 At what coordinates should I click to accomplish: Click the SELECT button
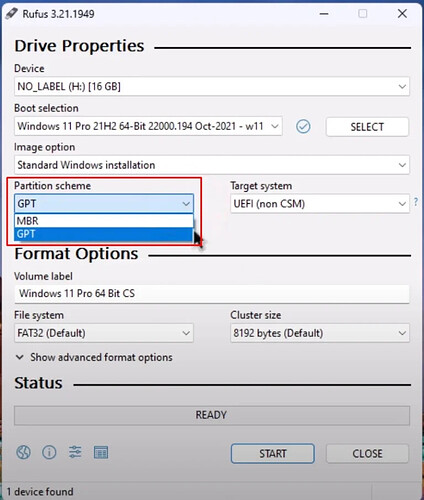(x=367, y=127)
